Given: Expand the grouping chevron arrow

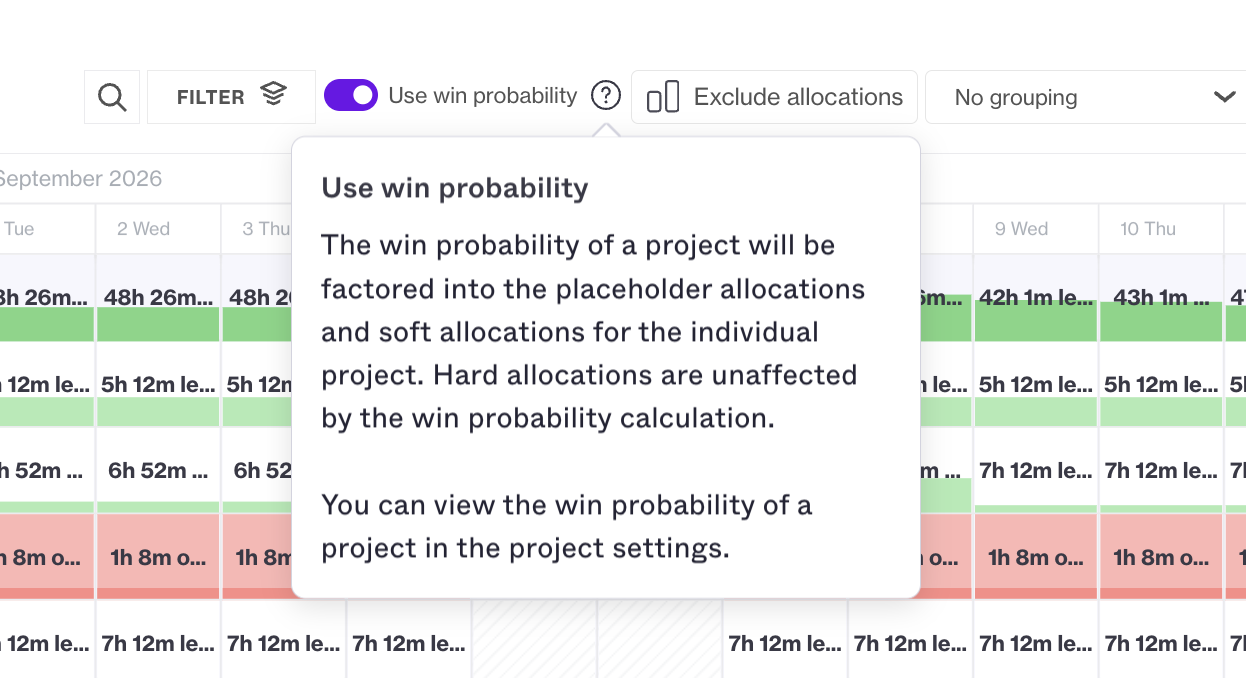Looking at the screenshot, I should [x=1224, y=97].
